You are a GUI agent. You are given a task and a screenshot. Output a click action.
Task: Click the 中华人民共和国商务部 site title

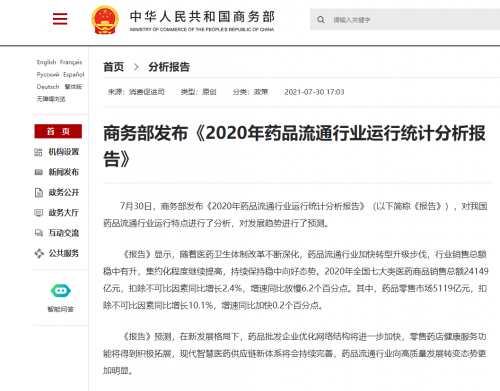[x=202, y=17]
